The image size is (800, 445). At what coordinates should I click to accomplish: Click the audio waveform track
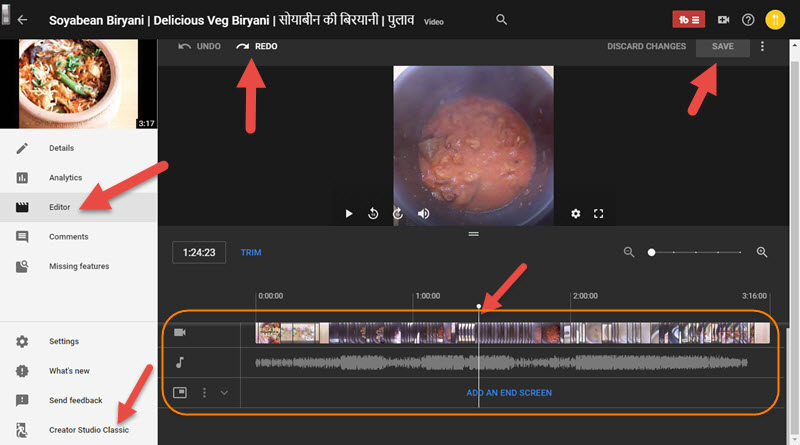point(501,363)
